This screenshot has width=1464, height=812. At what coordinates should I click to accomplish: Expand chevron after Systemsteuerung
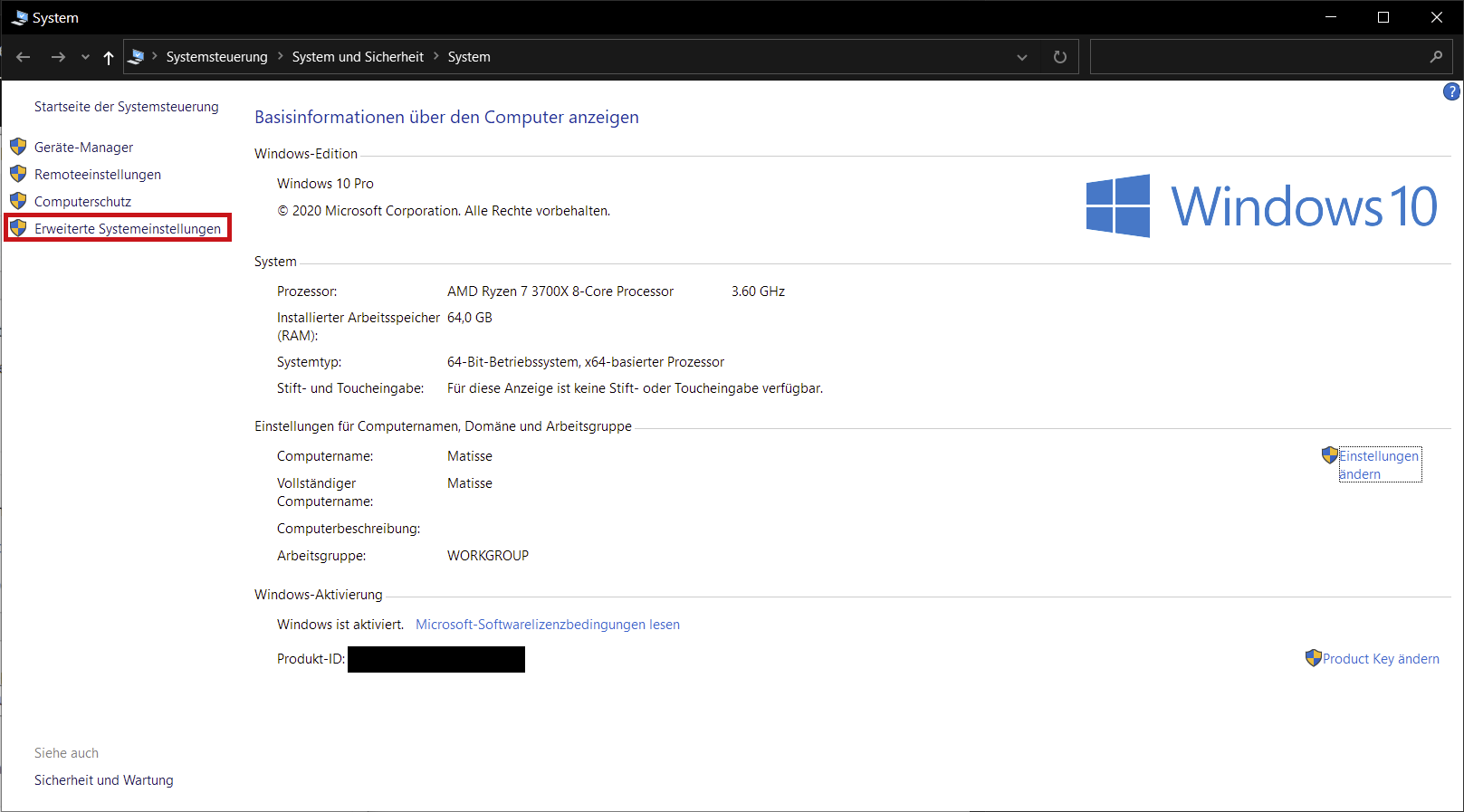(280, 56)
